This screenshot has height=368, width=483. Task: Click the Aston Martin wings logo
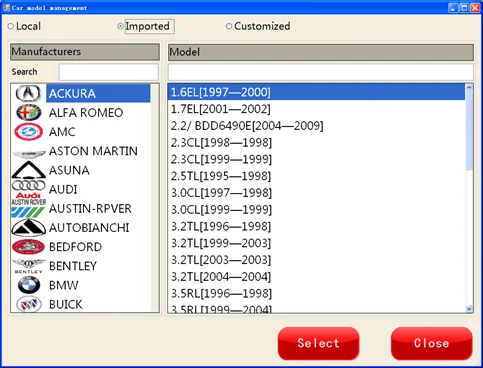(29, 154)
